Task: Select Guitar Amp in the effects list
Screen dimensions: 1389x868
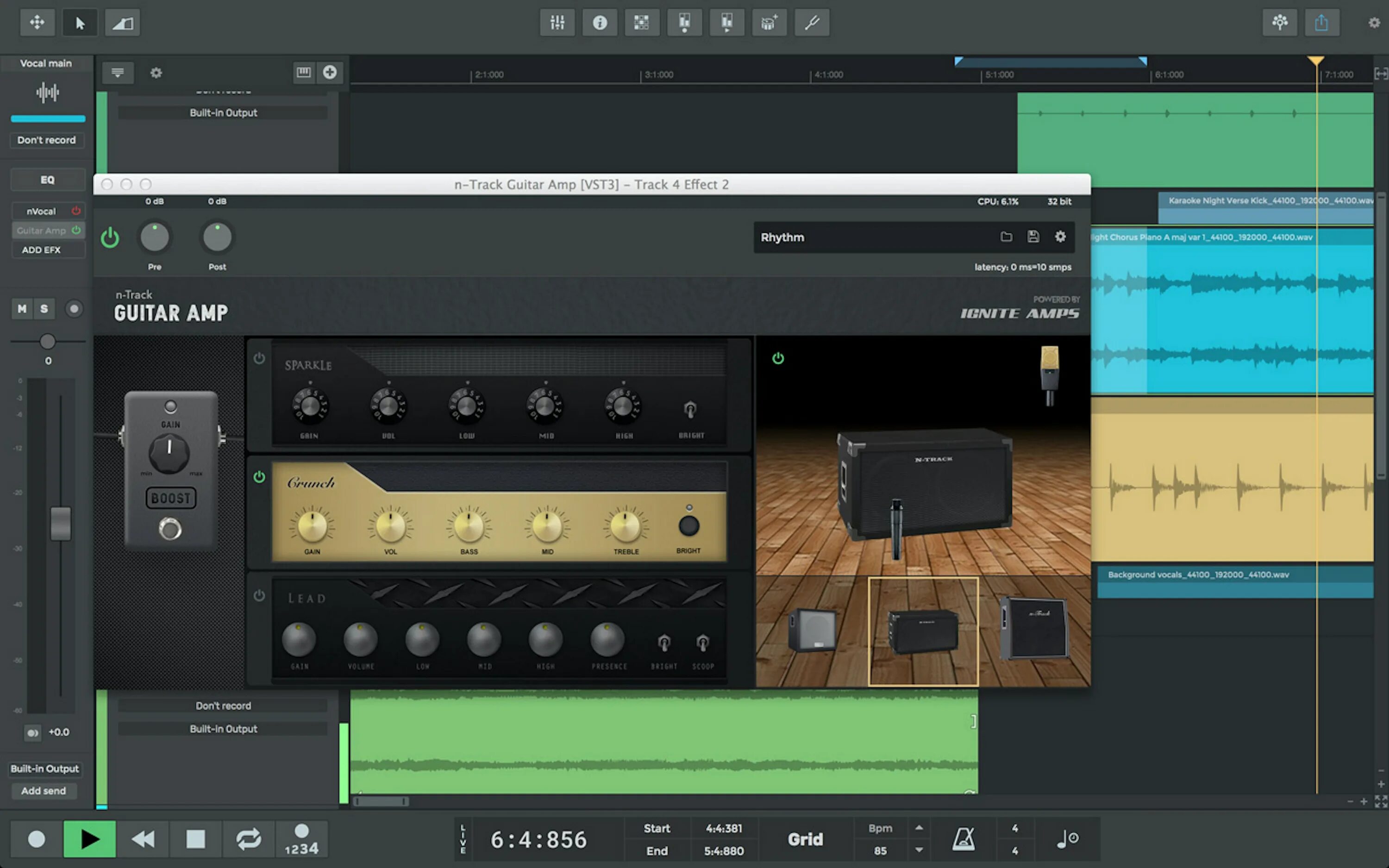Action: click(41, 230)
